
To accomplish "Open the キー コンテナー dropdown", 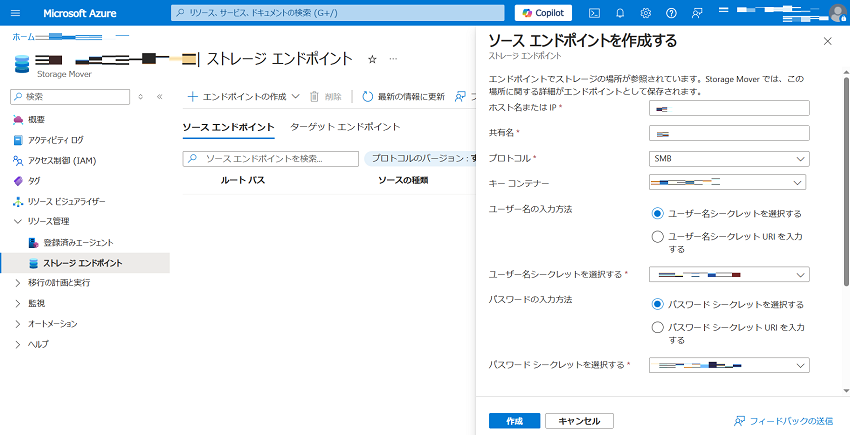I will pos(728,183).
